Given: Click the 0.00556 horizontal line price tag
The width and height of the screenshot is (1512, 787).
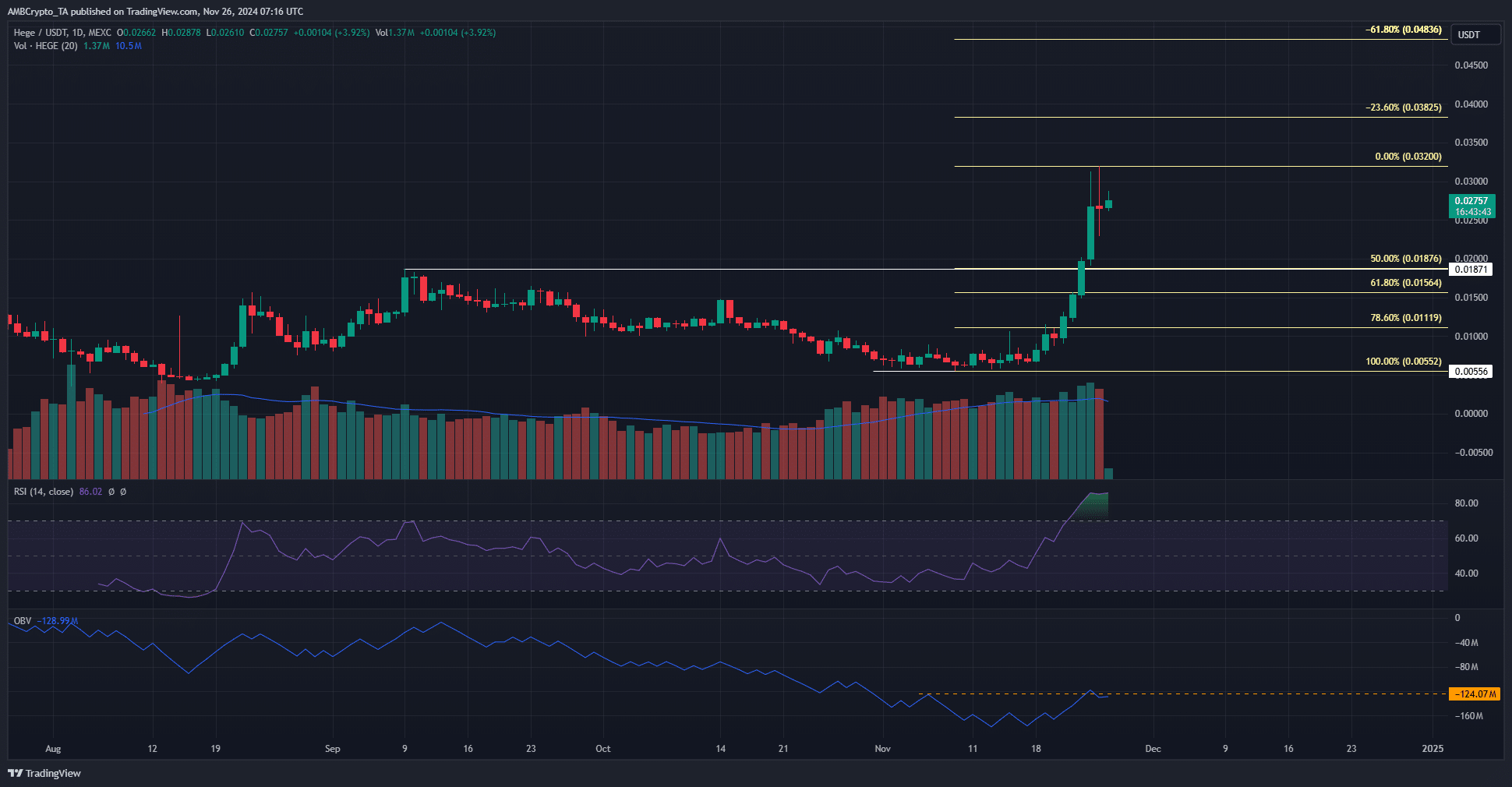Looking at the screenshot, I should pyautogui.click(x=1471, y=372).
